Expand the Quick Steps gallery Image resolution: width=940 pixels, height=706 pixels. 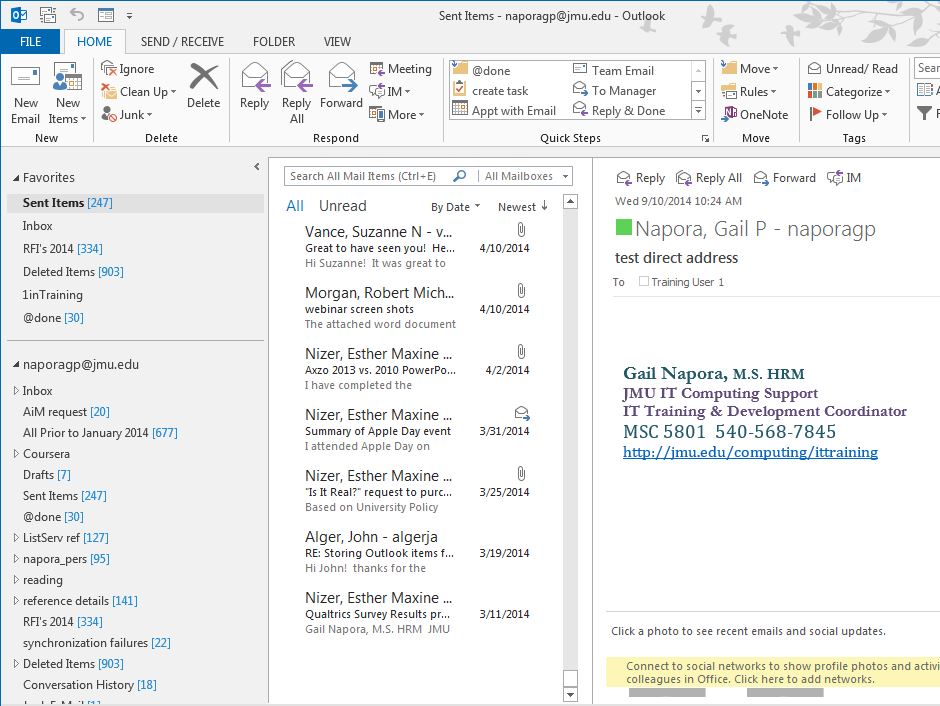(698, 111)
